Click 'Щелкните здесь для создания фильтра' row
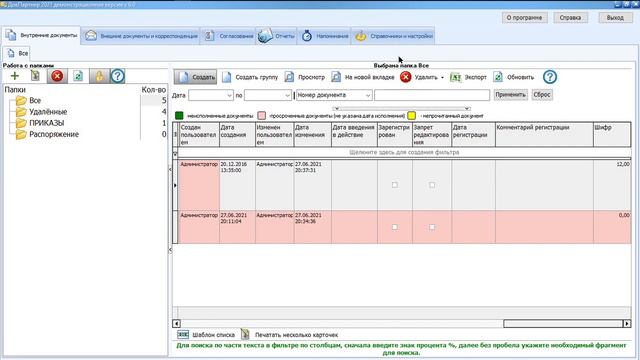Screen dimensions: 640x360 pos(404,152)
